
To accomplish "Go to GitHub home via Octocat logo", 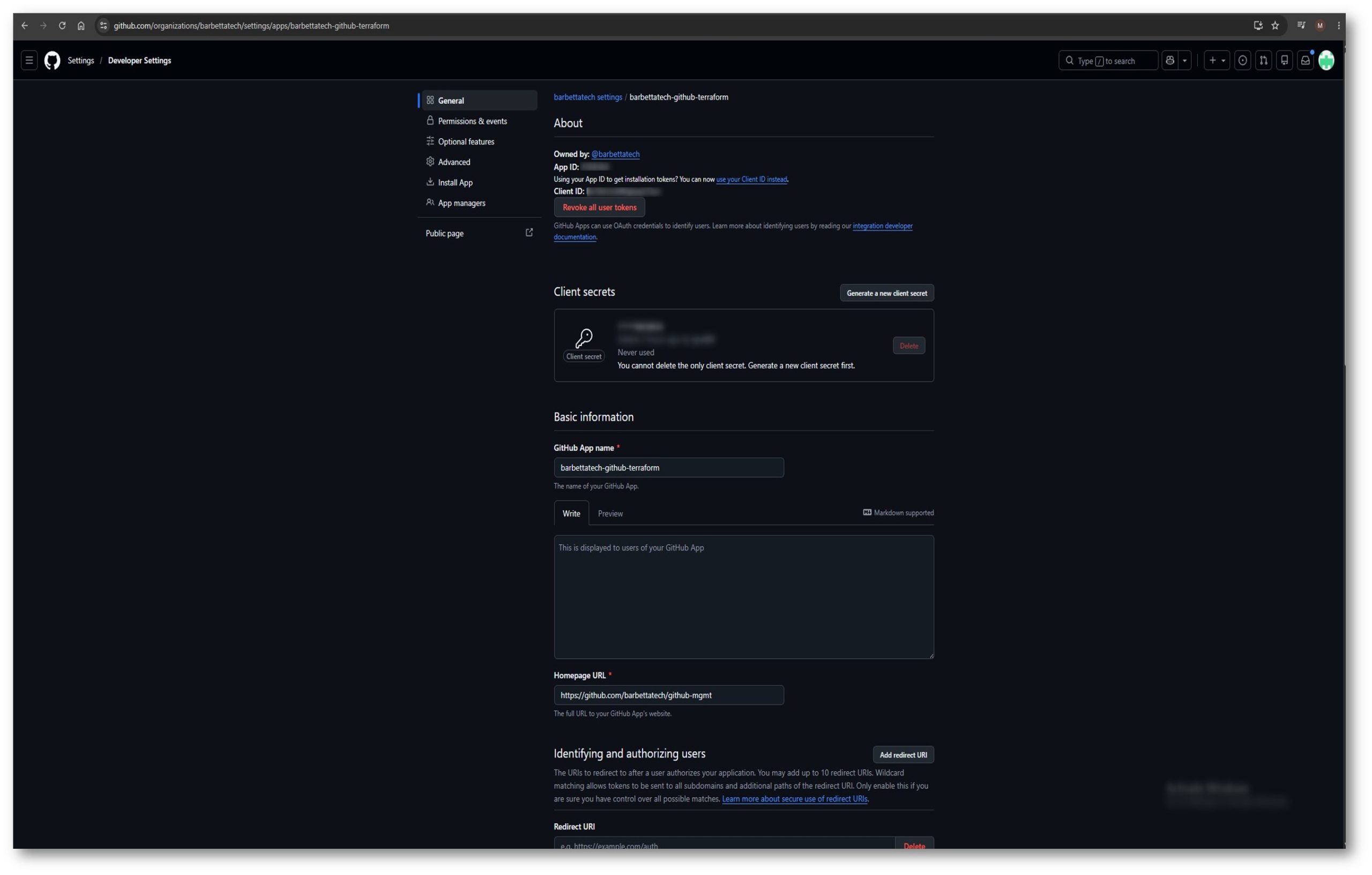I will (x=53, y=61).
